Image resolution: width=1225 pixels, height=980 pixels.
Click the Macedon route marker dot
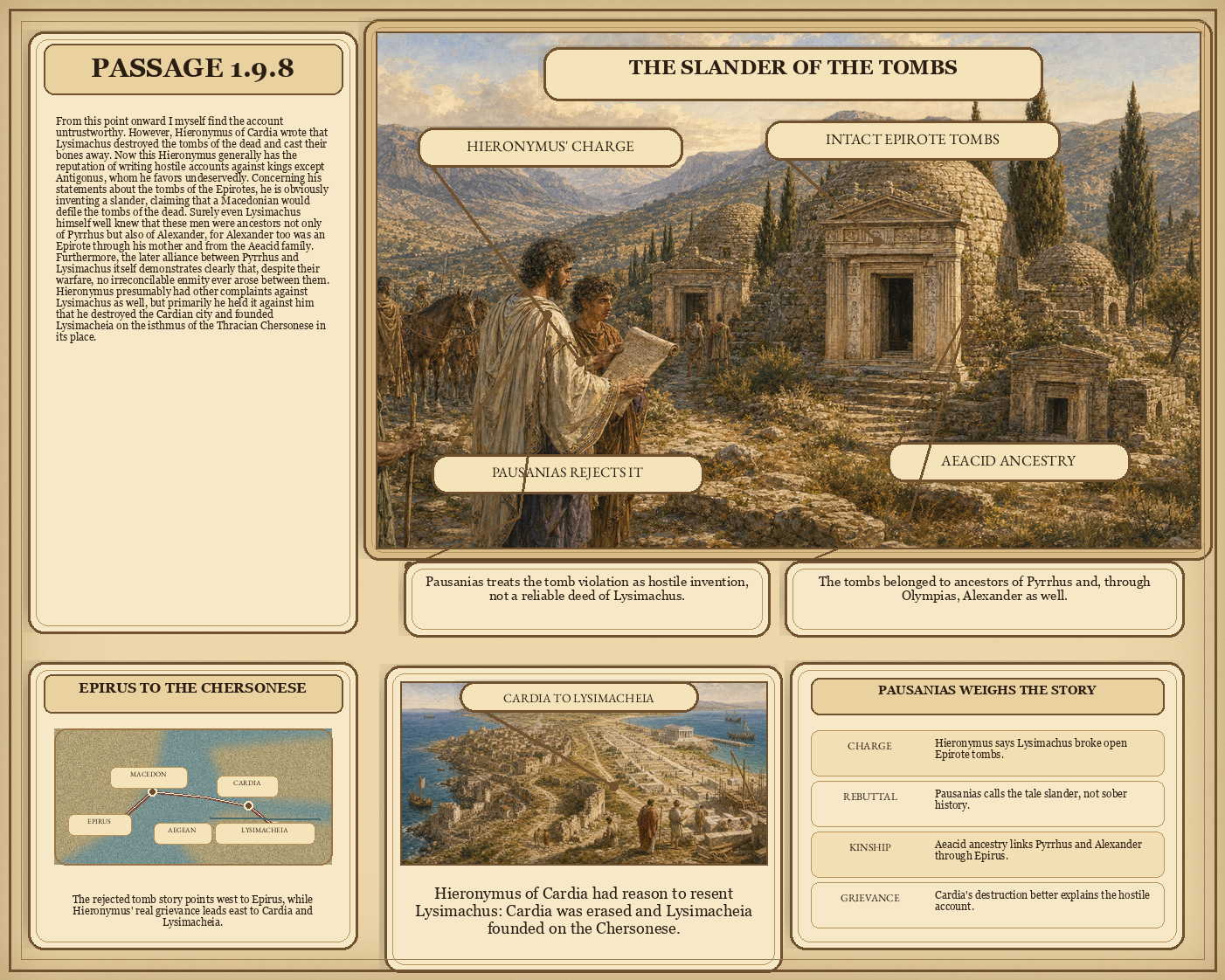tap(152, 792)
